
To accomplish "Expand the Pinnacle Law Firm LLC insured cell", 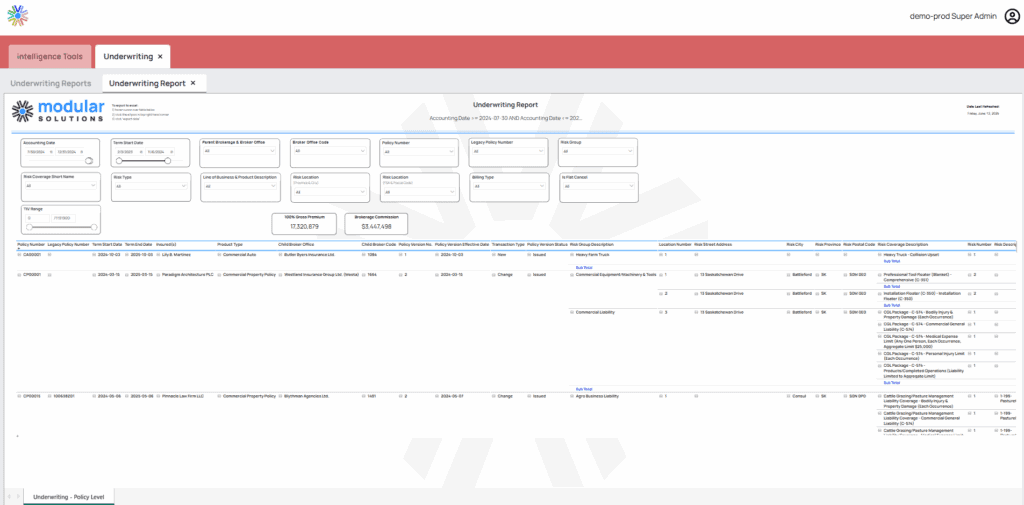I will click(x=157, y=396).
